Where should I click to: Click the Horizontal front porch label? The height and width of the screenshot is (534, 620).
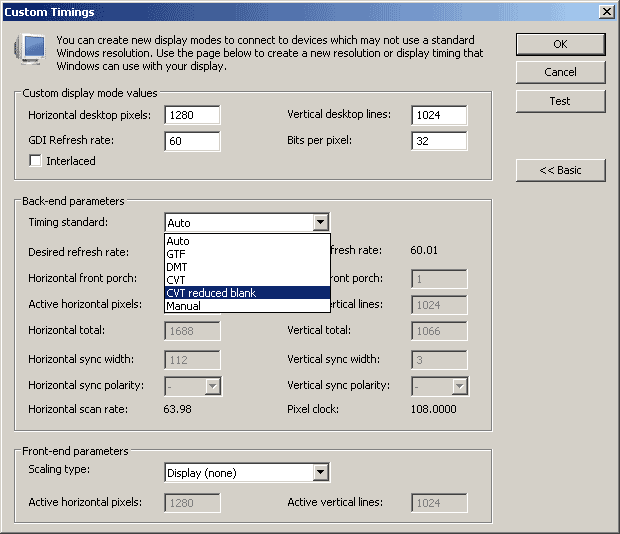point(82,278)
